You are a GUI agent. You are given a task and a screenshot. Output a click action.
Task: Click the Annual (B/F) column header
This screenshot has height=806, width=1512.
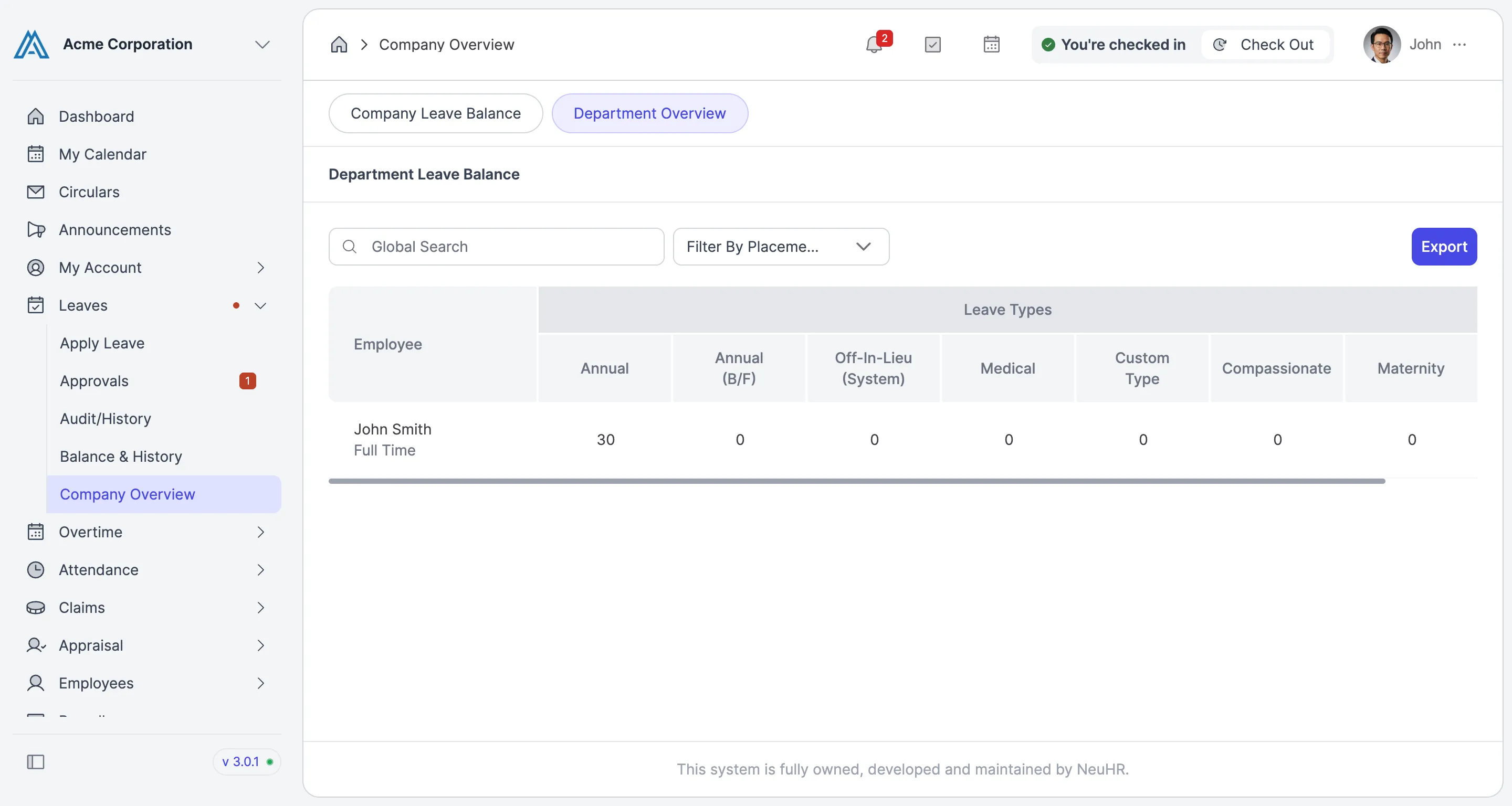point(739,368)
